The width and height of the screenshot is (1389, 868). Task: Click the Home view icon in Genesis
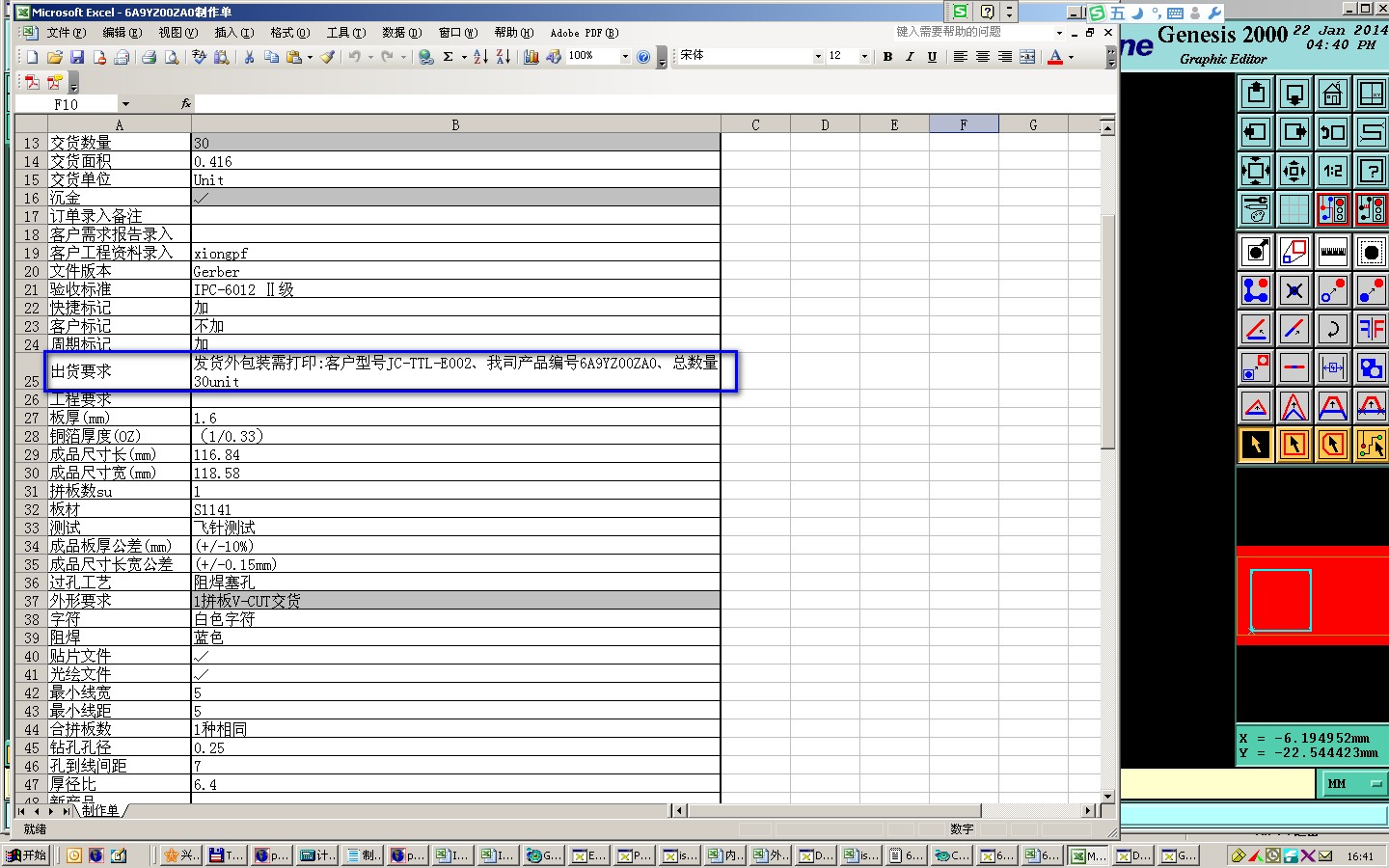pos(1332,94)
